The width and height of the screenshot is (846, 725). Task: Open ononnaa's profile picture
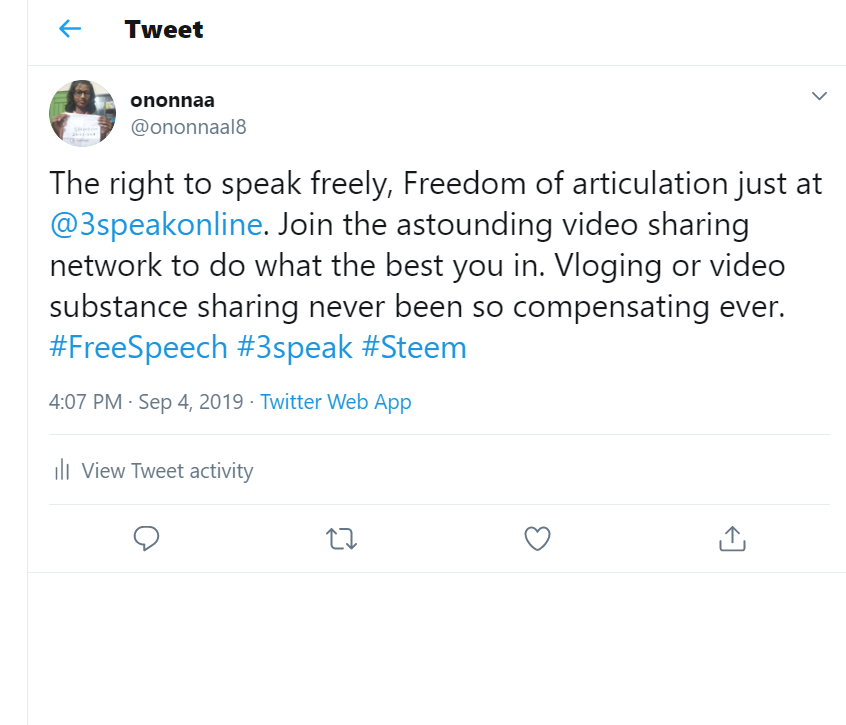click(83, 113)
